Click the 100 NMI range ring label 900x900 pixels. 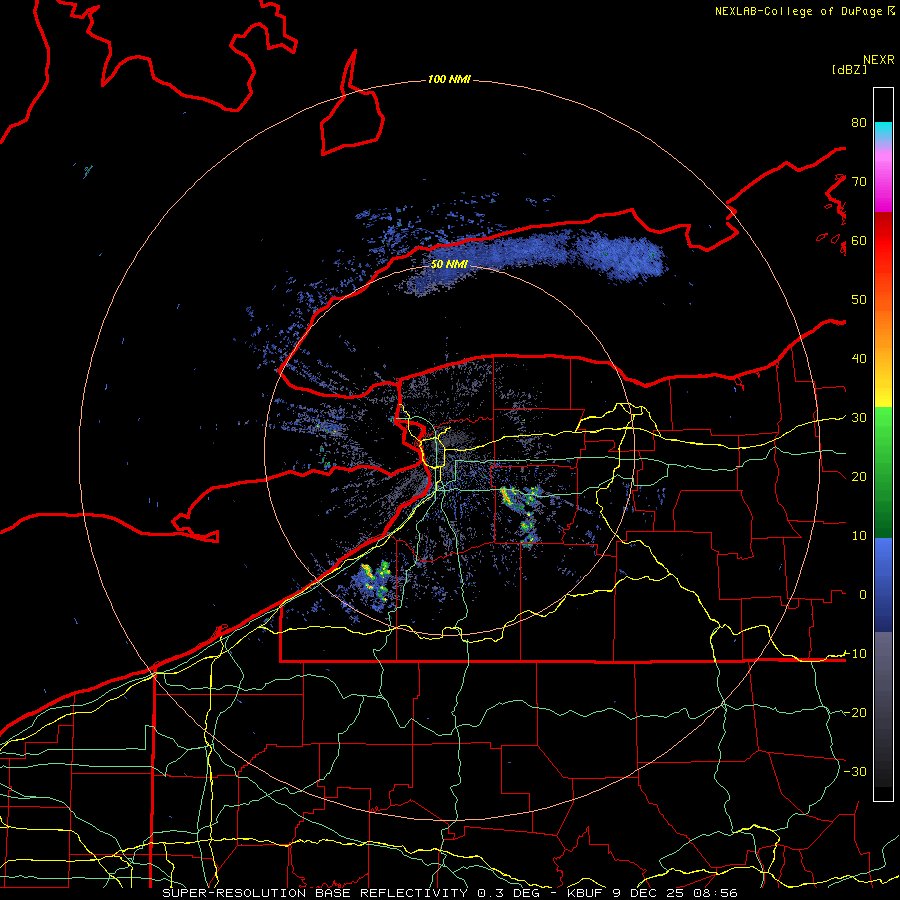449,79
